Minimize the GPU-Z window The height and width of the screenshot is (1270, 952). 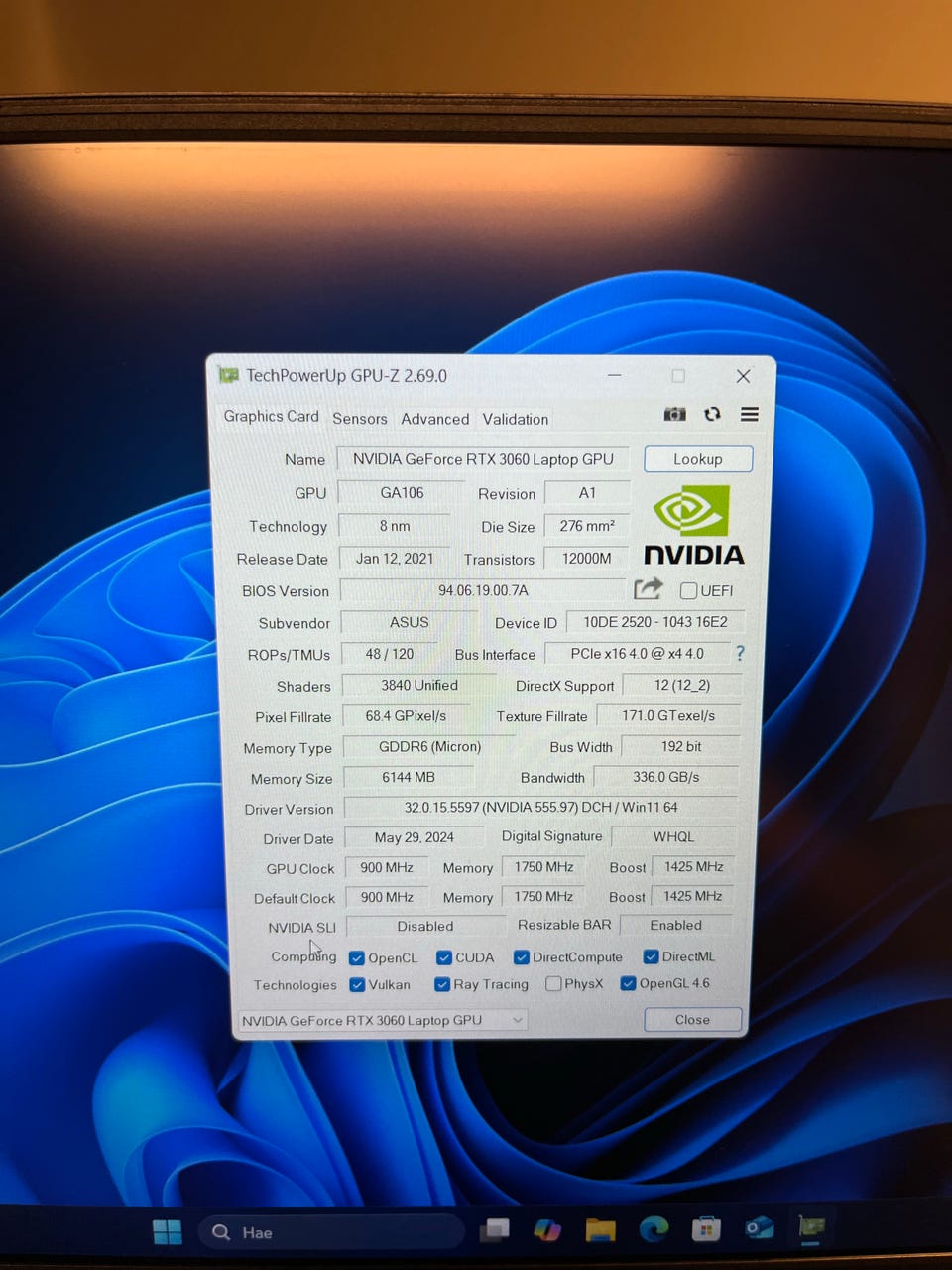click(615, 376)
